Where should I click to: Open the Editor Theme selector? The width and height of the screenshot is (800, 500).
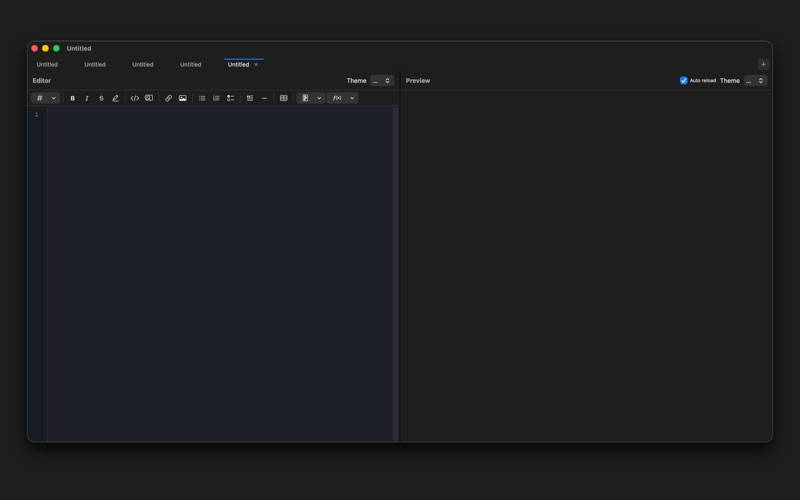pyautogui.click(x=382, y=81)
